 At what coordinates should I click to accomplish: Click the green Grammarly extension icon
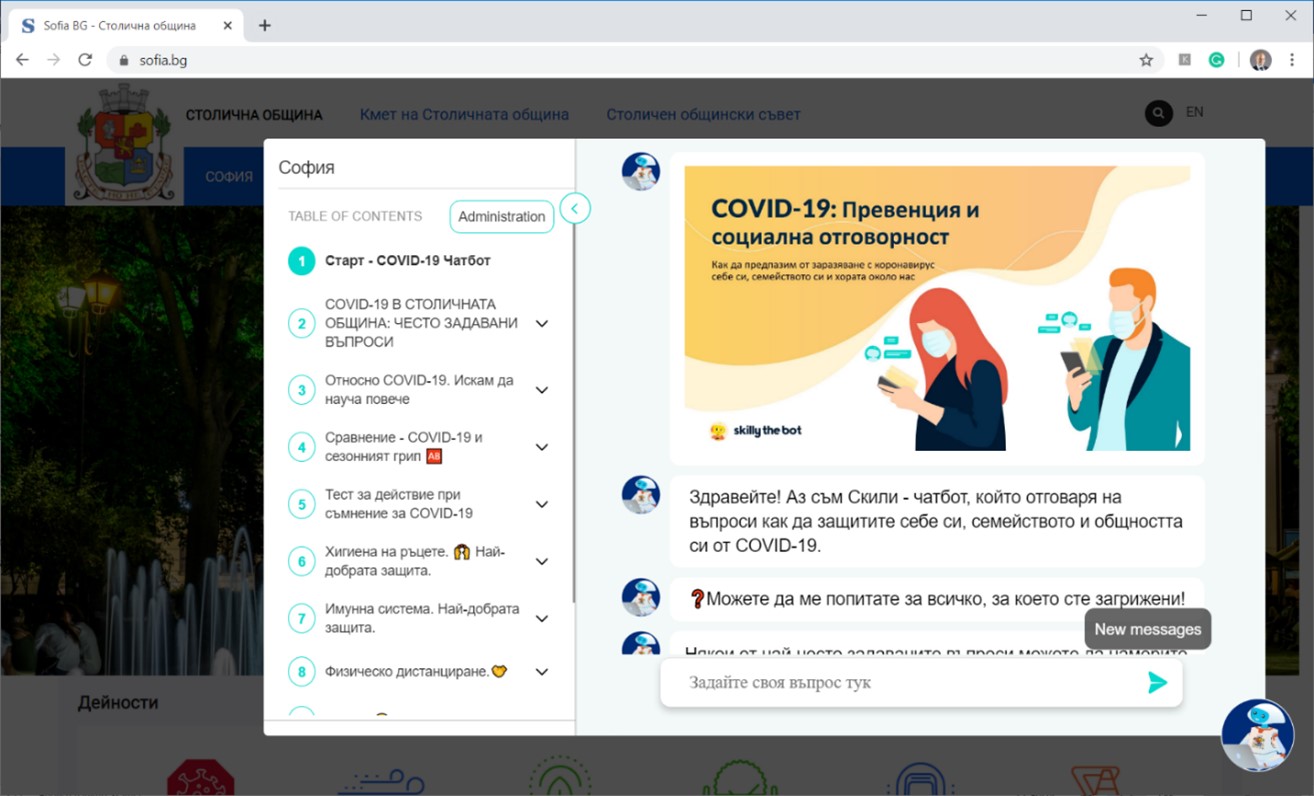pos(1217,60)
